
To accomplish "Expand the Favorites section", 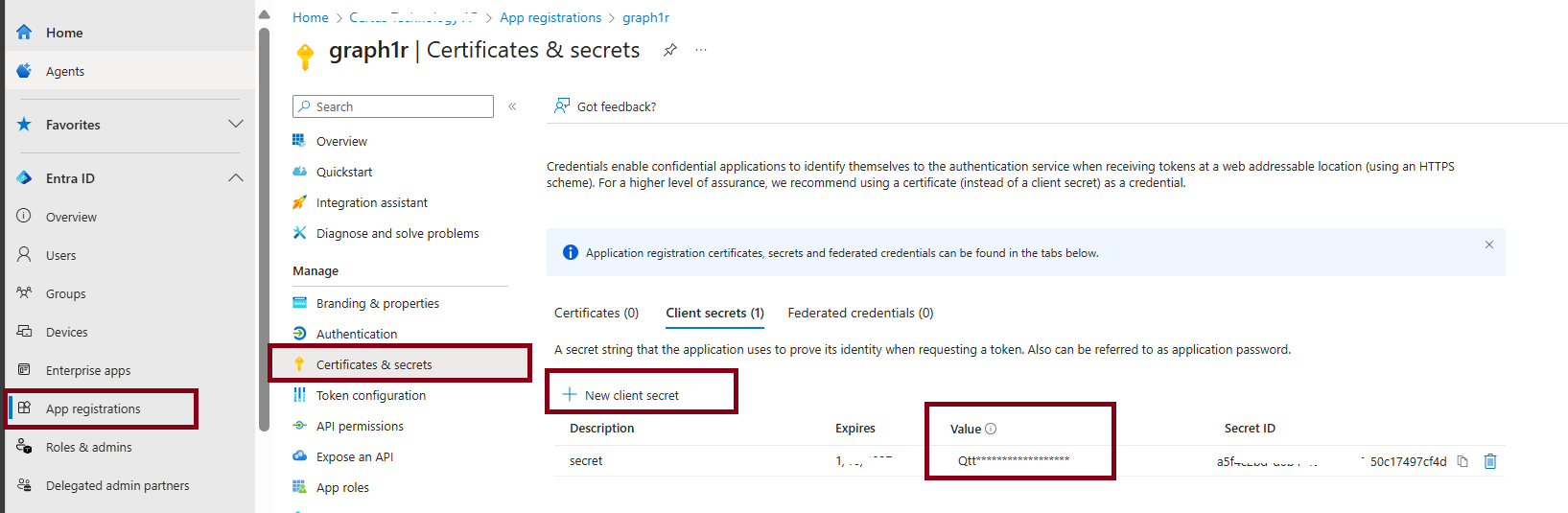I will pyautogui.click(x=236, y=125).
